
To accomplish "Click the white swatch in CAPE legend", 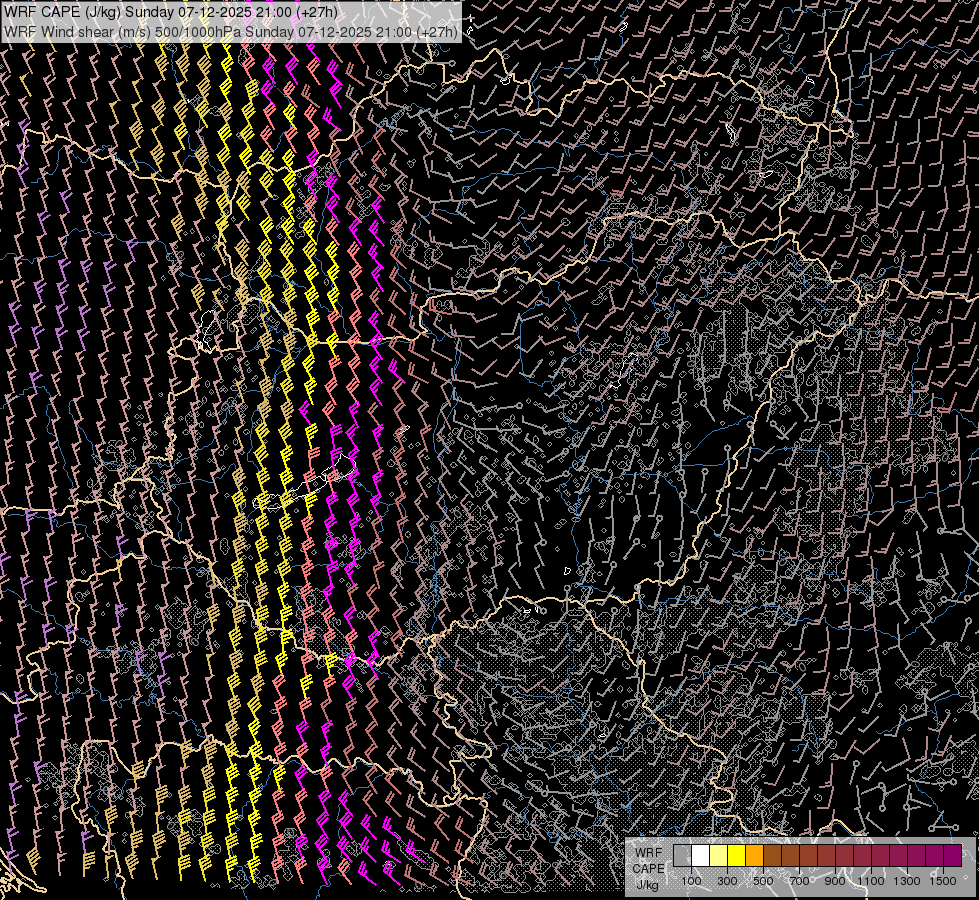I will coord(700,856).
